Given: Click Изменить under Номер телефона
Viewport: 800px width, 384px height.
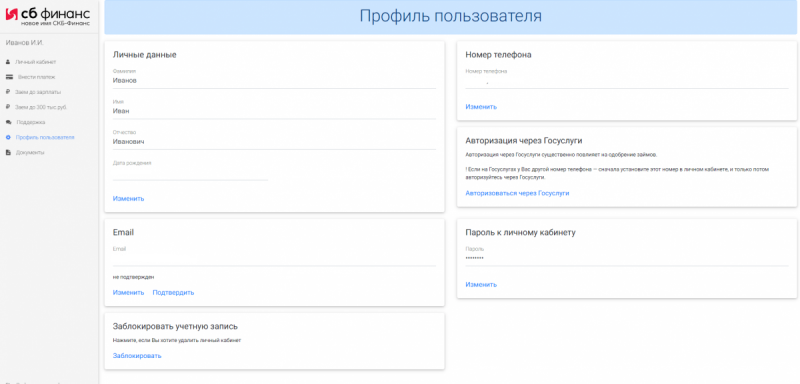Looking at the screenshot, I should click(481, 107).
